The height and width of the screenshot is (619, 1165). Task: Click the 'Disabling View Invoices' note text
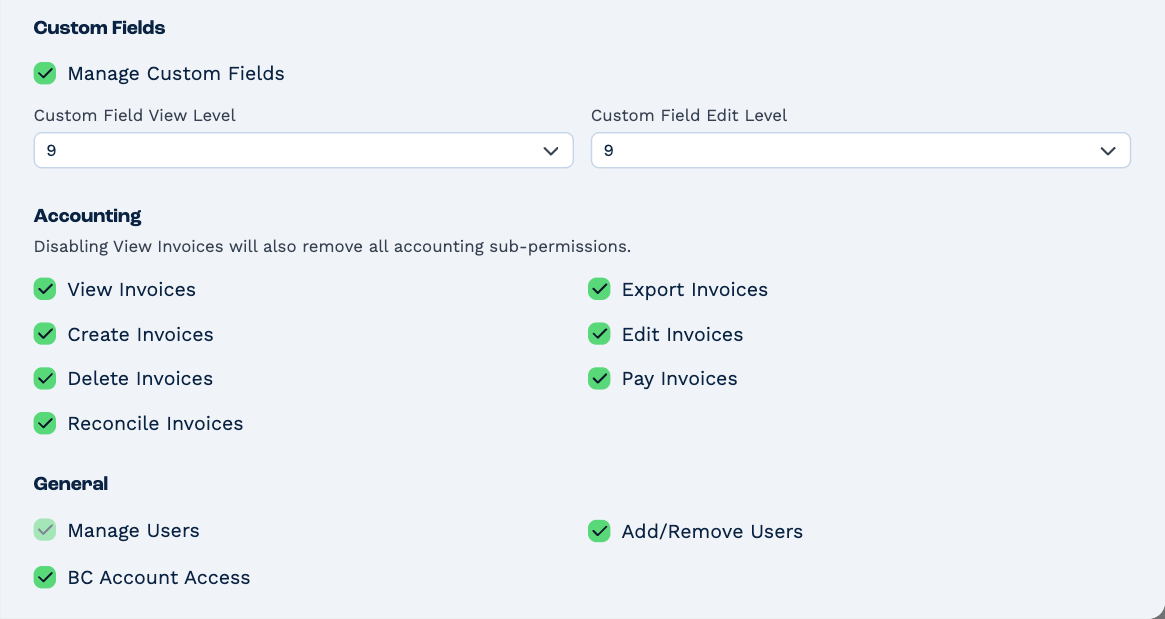(x=332, y=247)
